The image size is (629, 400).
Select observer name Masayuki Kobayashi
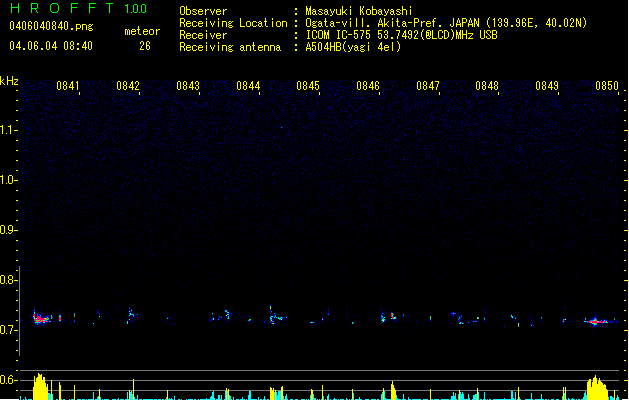pos(359,11)
